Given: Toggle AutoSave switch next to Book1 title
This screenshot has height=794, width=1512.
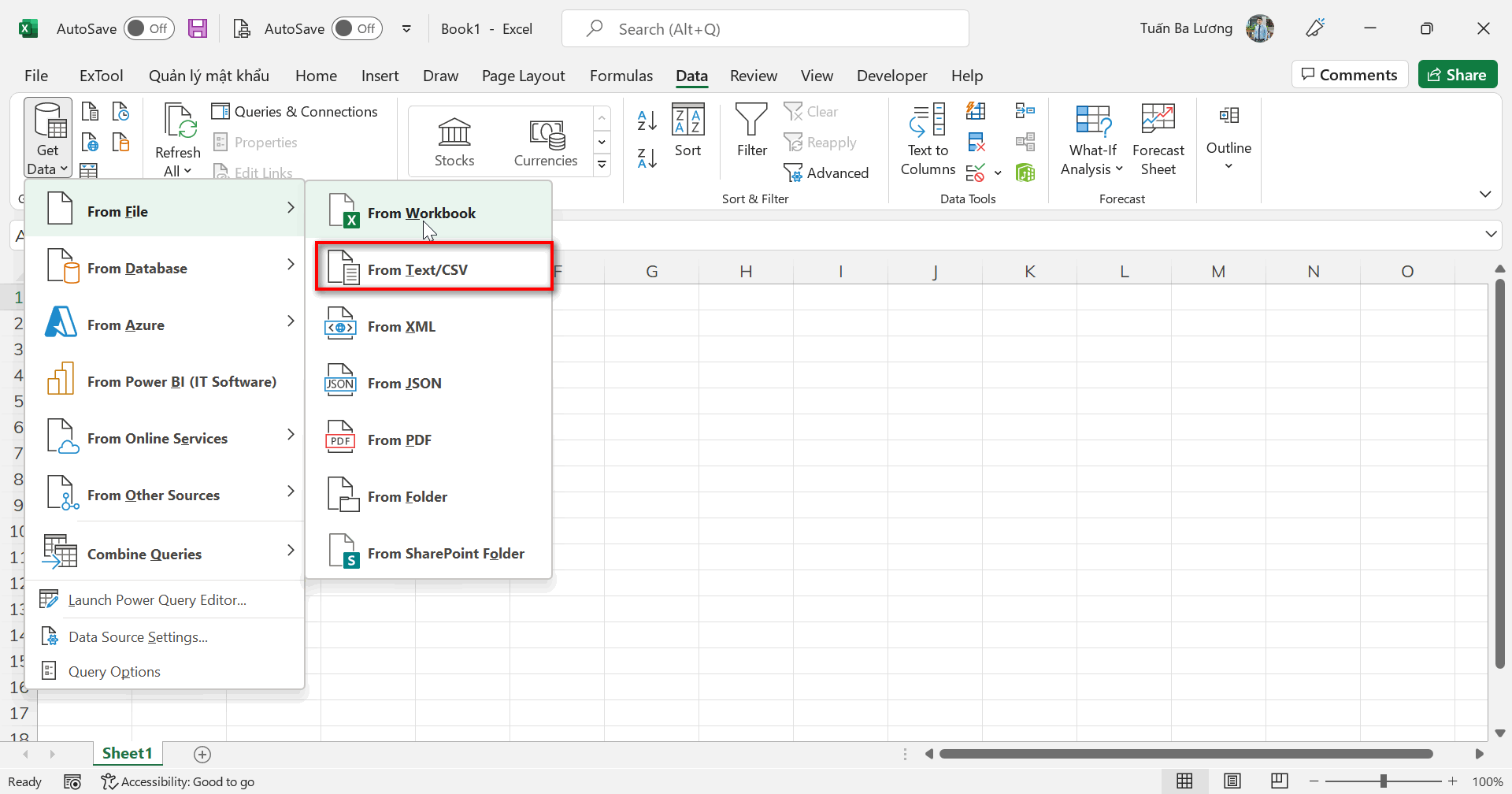Looking at the screenshot, I should [x=358, y=28].
